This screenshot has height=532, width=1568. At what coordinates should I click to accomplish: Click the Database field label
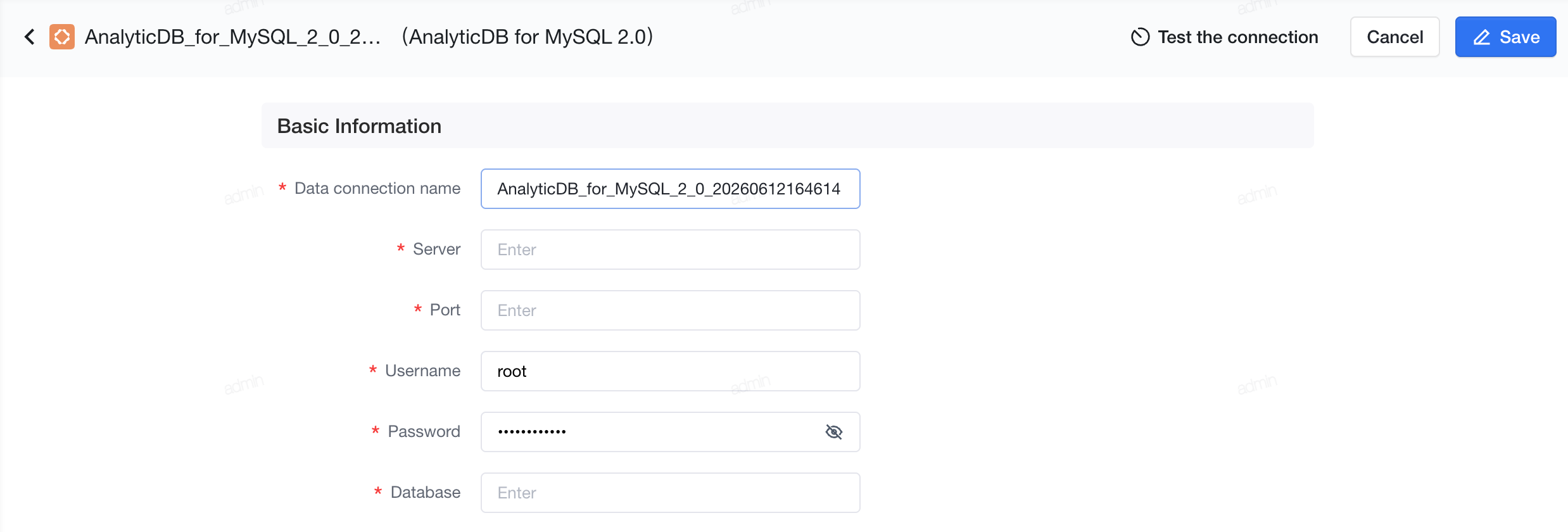pos(426,493)
